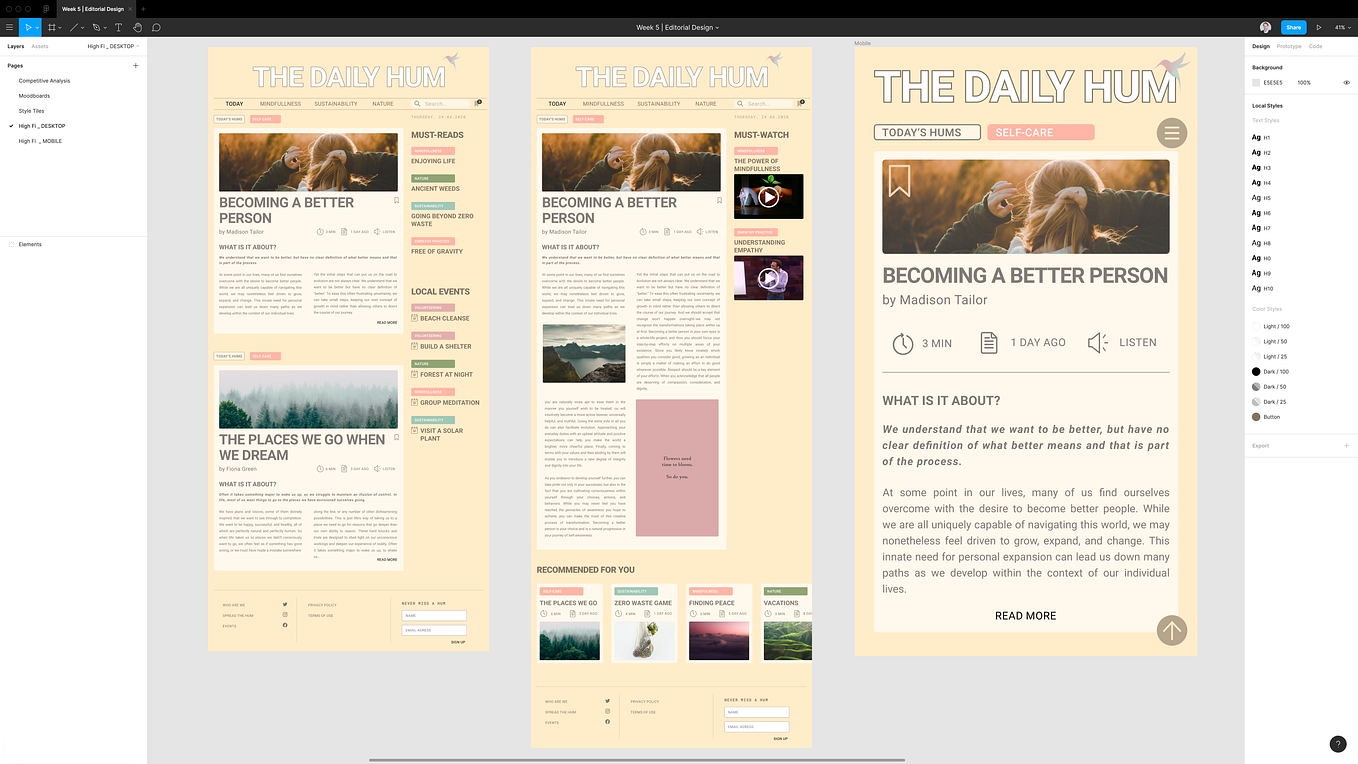The height and width of the screenshot is (764, 1358).
Task: Select the Dark / 100 color style swatch
Action: click(1256, 371)
